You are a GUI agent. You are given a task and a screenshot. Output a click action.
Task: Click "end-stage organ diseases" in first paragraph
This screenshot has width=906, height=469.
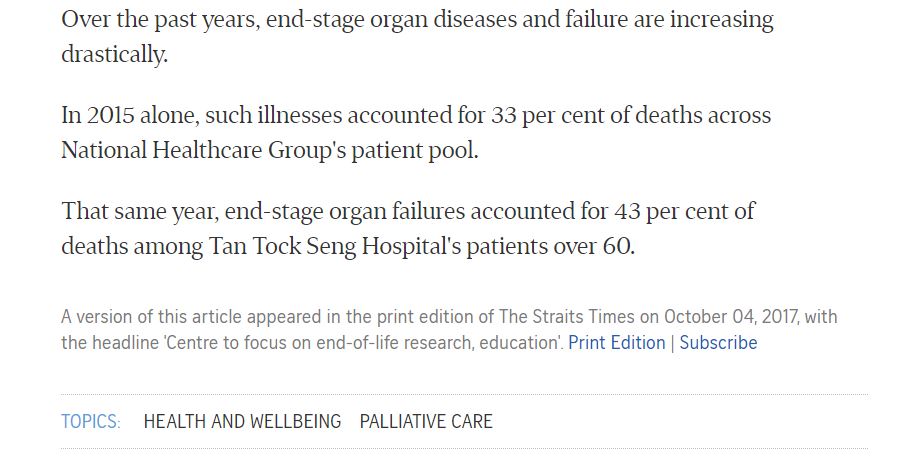[x=395, y=19]
